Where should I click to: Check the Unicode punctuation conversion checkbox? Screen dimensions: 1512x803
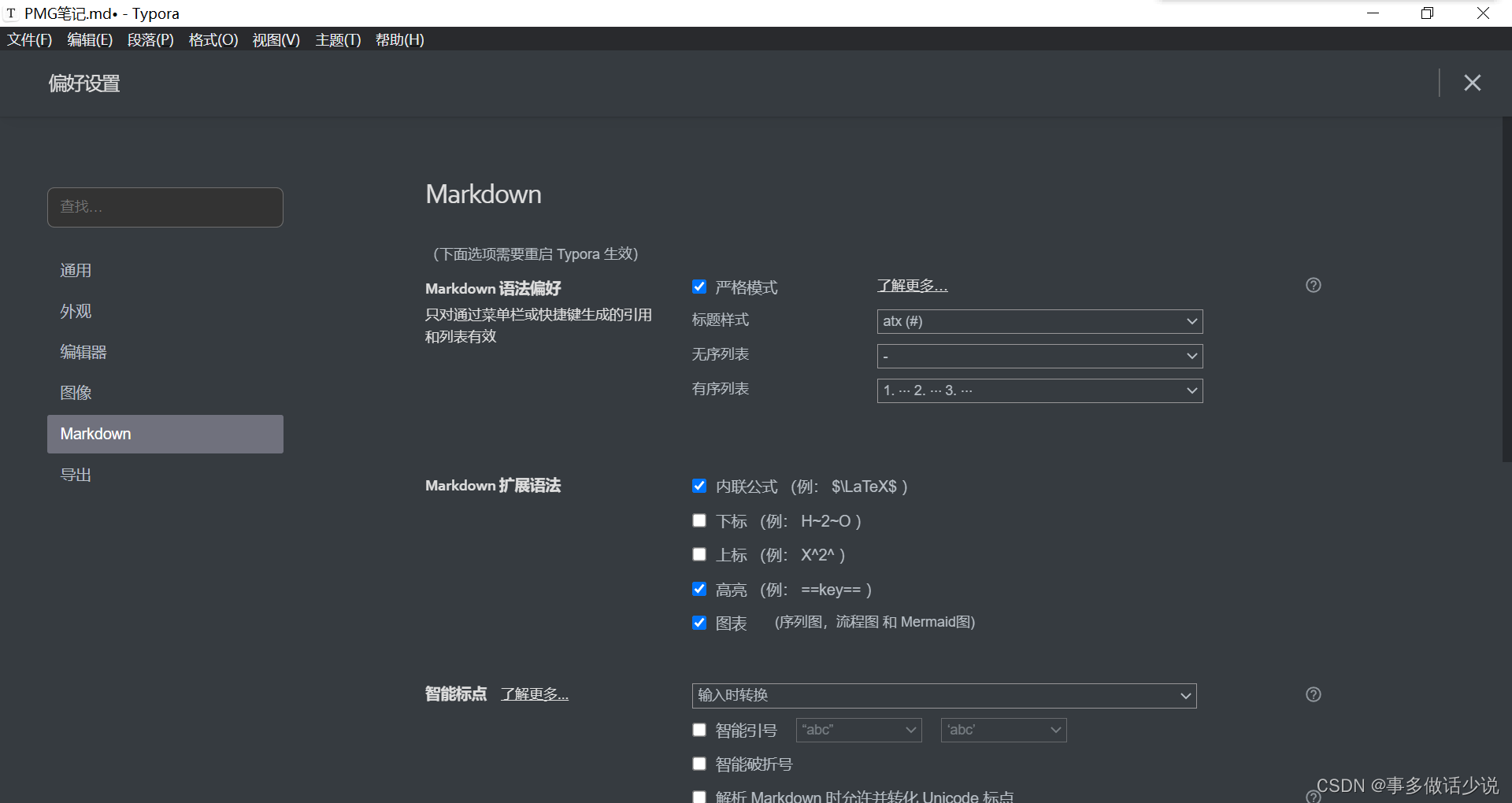tap(699, 797)
